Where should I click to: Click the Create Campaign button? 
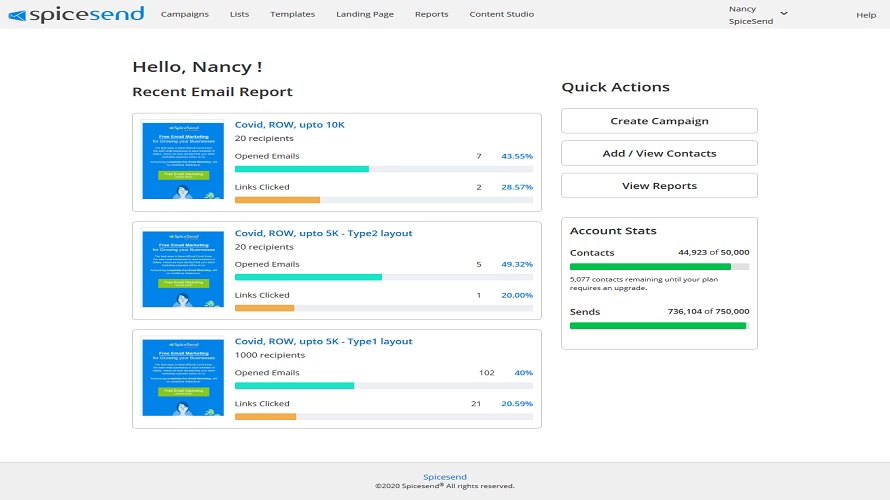tap(659, 121)
